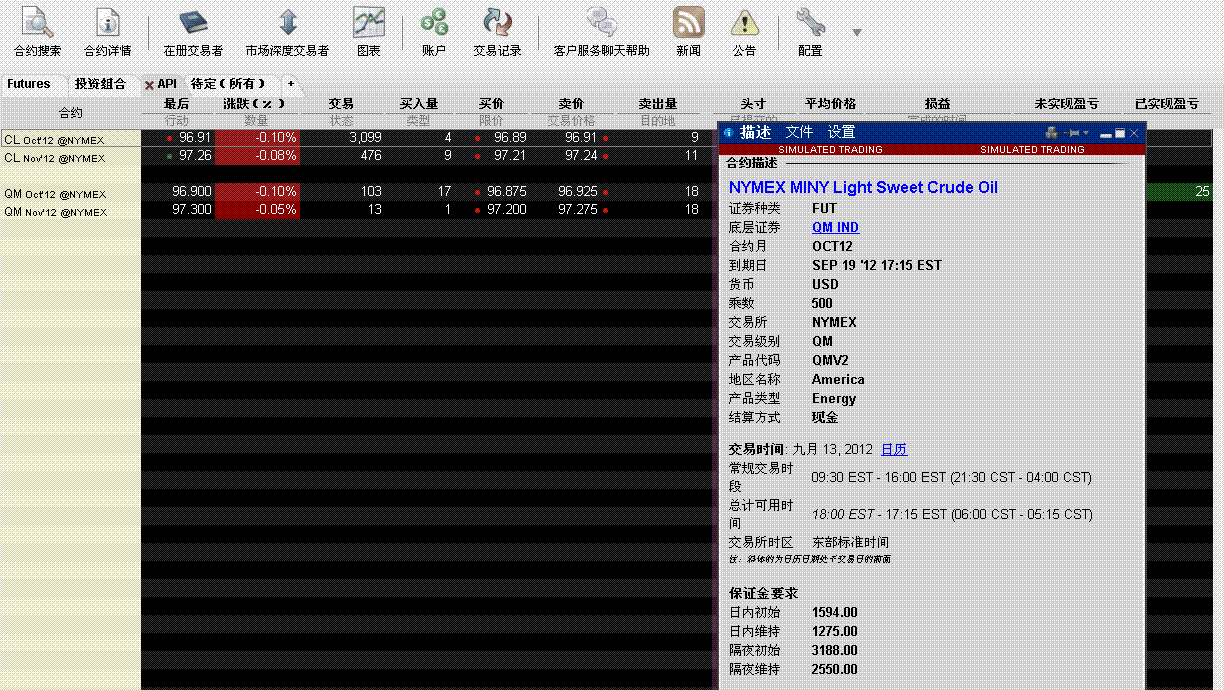Open the 合约搜索 contract search tool
The height and width of the screenshot is (690, 1224).
(x=37, y=31)
